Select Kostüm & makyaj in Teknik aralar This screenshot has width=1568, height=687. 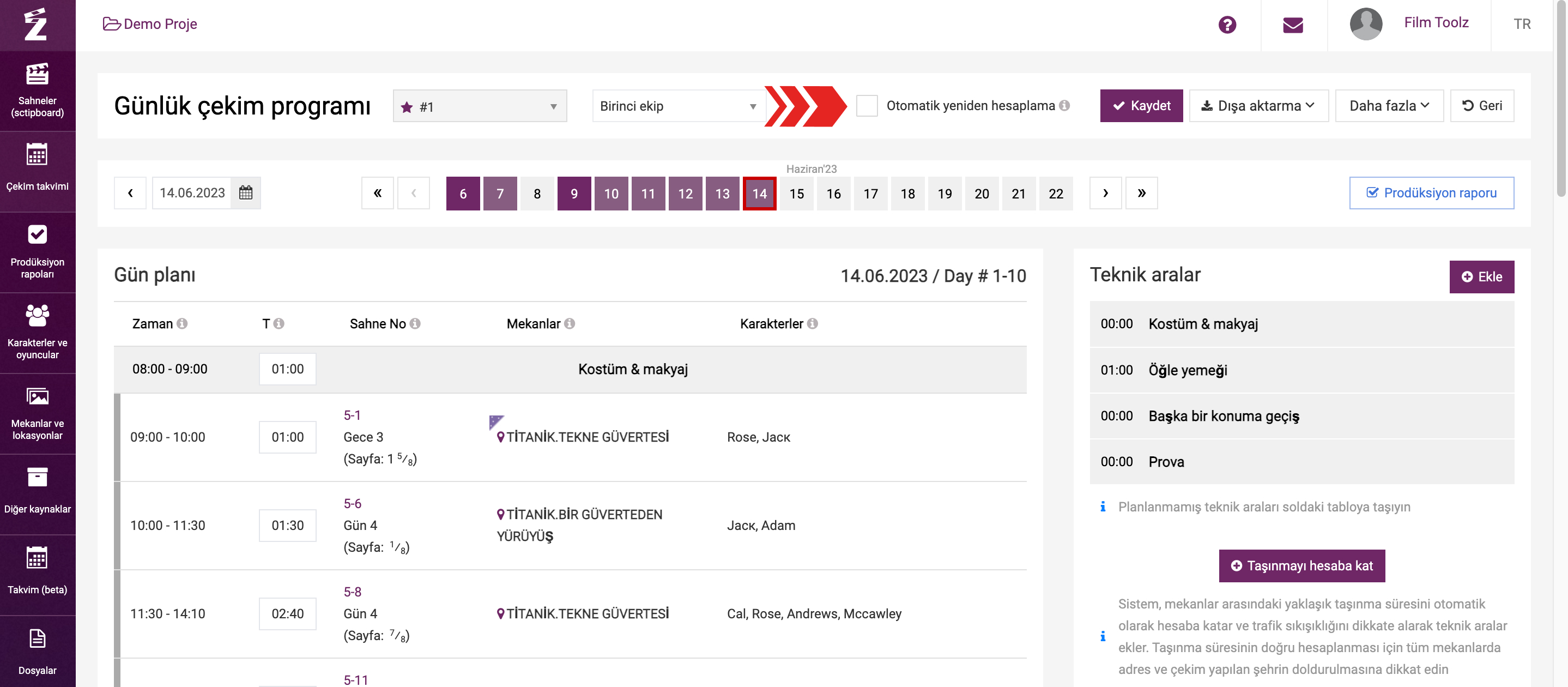click(x=1301, y=324)
